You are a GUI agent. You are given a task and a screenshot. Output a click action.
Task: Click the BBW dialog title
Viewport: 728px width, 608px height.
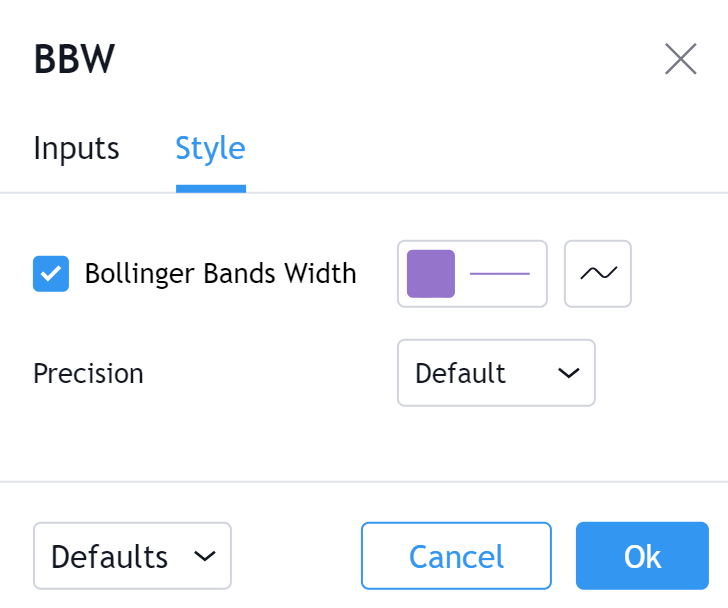click(x=74, y=60)
